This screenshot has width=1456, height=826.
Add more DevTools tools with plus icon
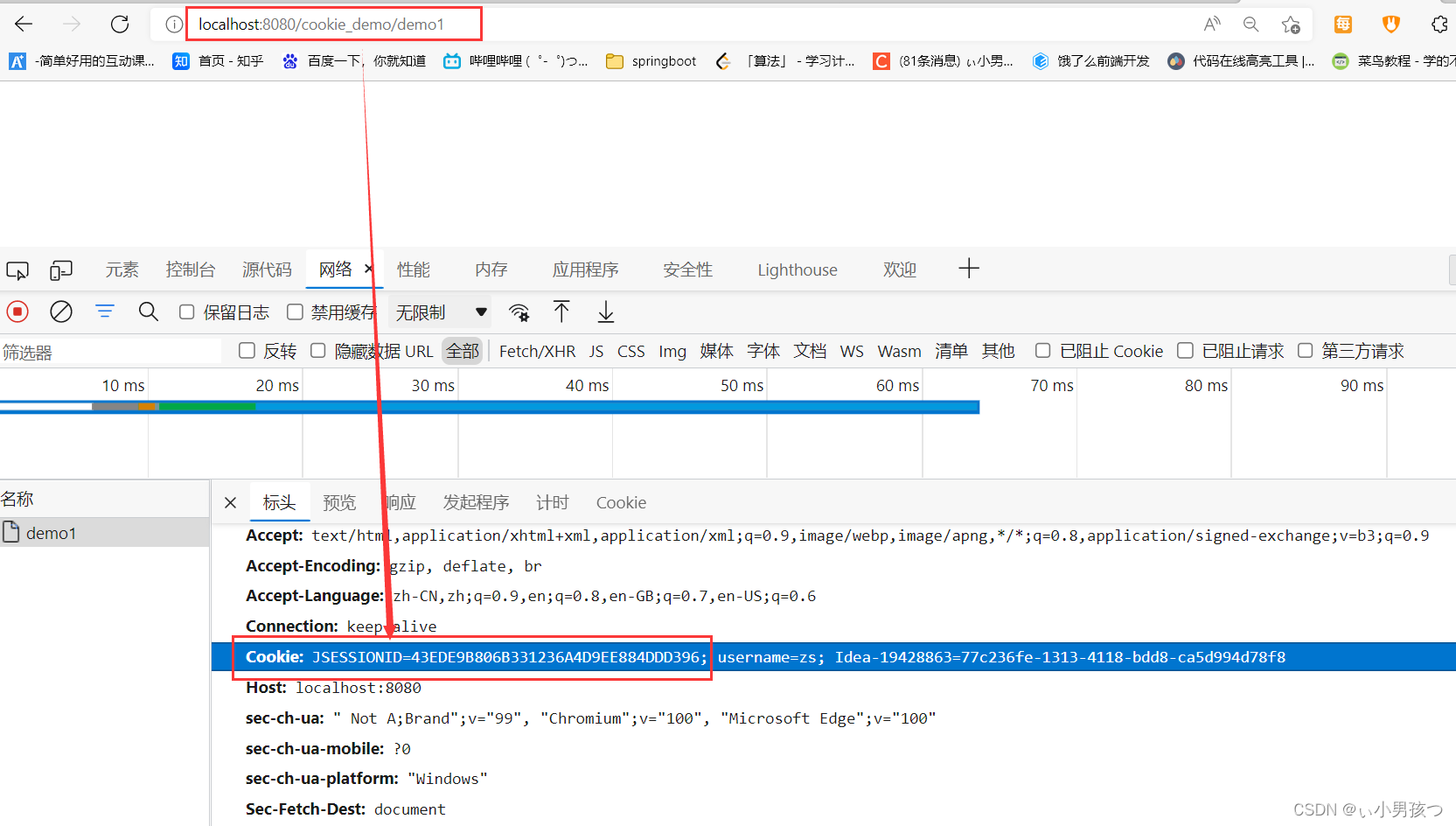pos(969,269)
